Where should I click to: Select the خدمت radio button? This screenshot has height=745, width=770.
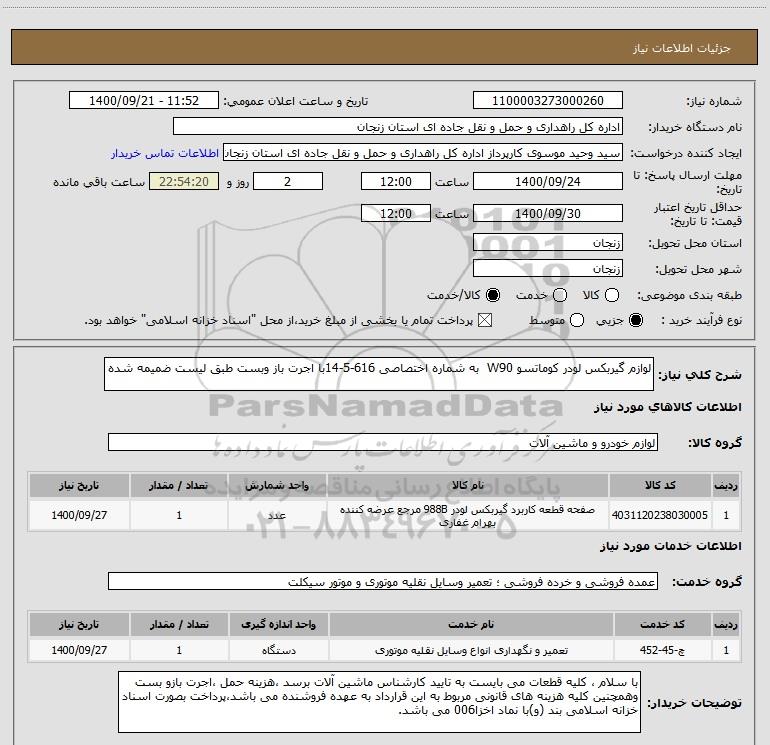click(560, 295)
